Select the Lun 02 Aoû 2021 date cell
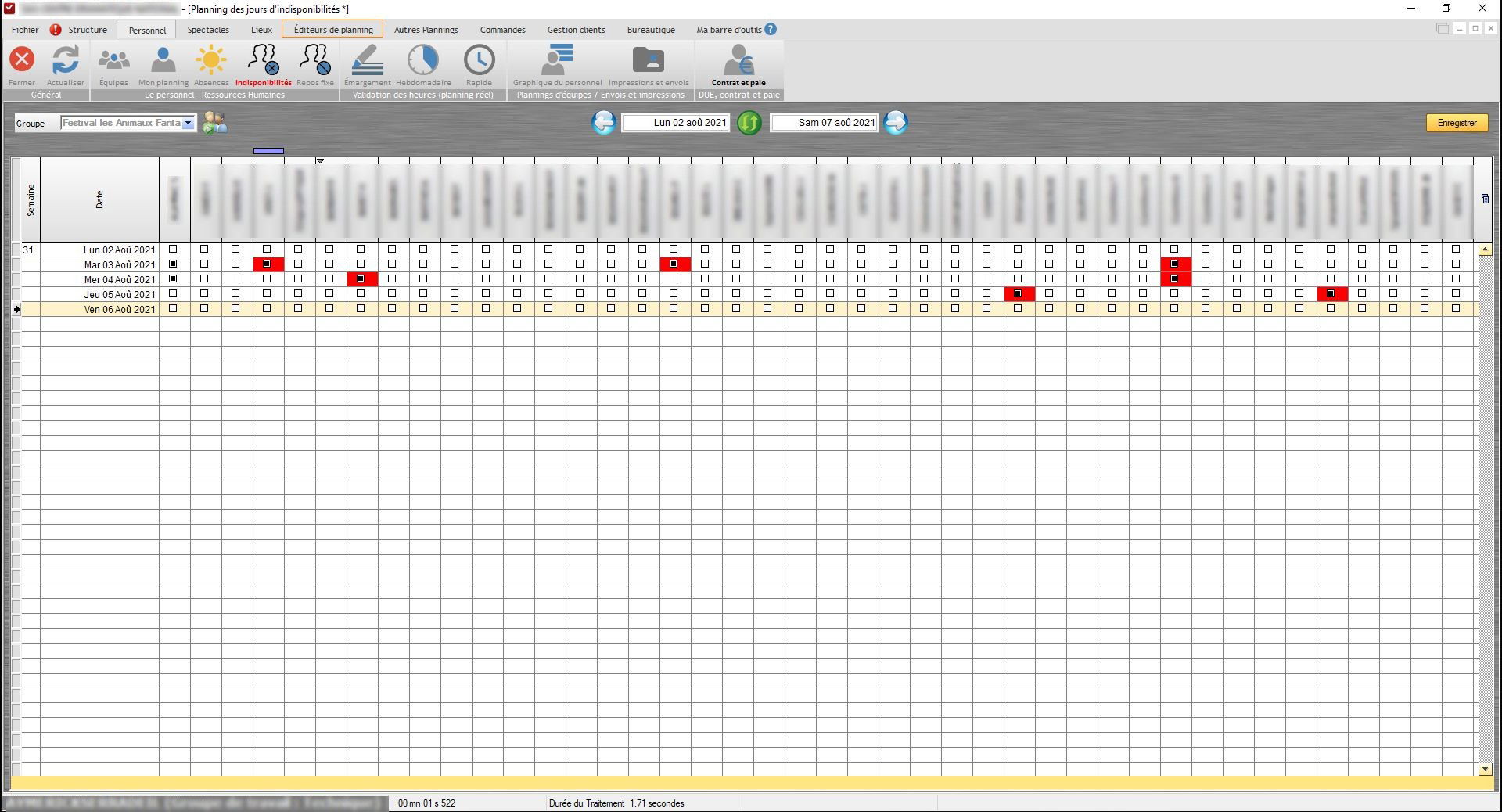 (x=100, y=250)
